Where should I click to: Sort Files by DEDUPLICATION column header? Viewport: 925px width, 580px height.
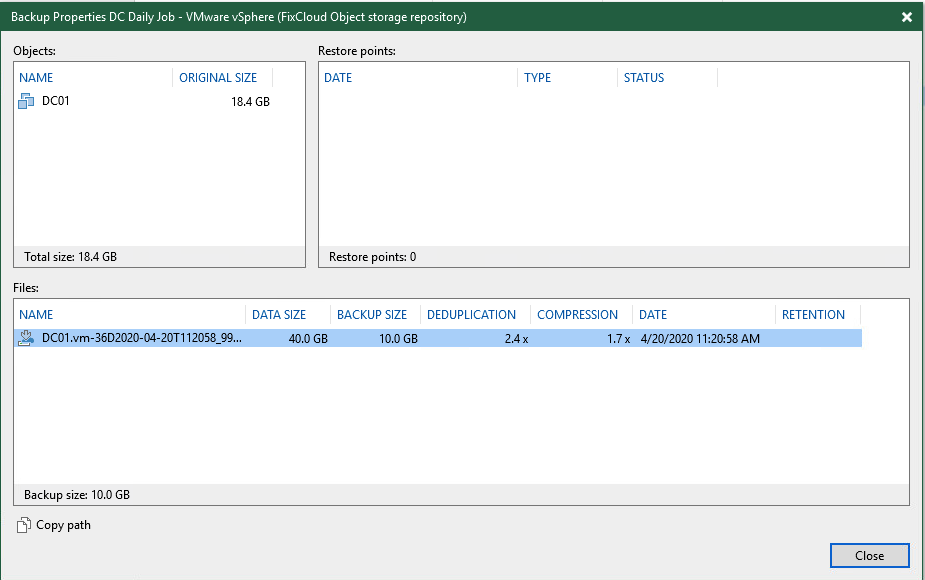[471, 314]
